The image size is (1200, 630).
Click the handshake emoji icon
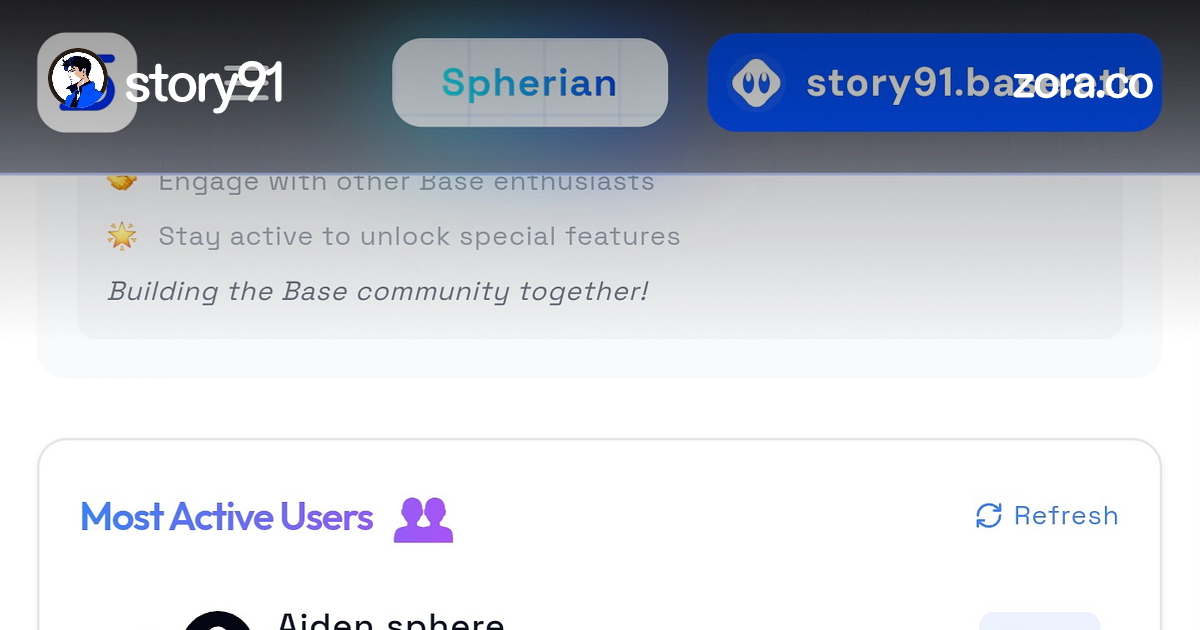click(x=122, y=181)
